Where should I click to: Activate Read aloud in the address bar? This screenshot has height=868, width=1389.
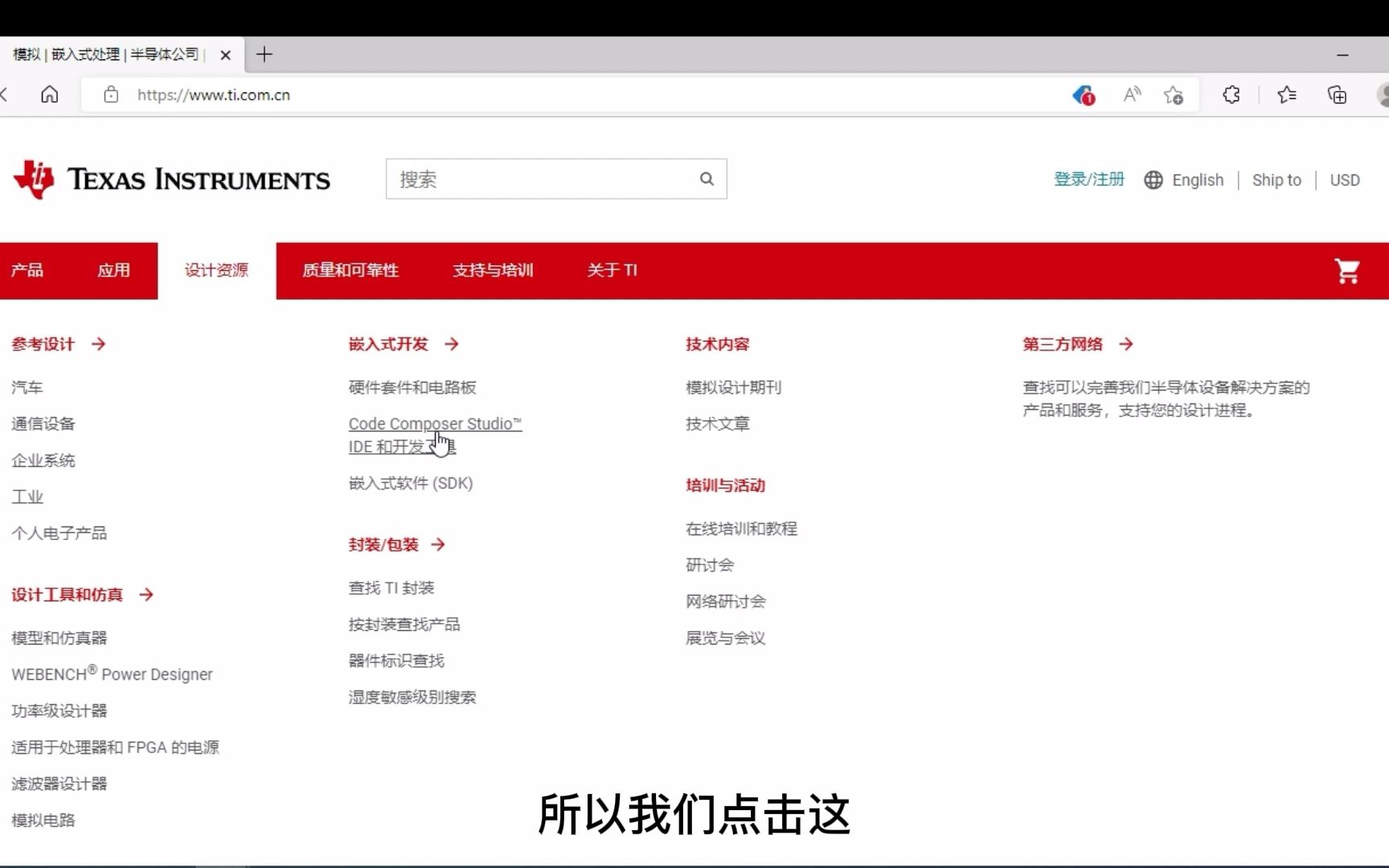tap(1131, 95)
